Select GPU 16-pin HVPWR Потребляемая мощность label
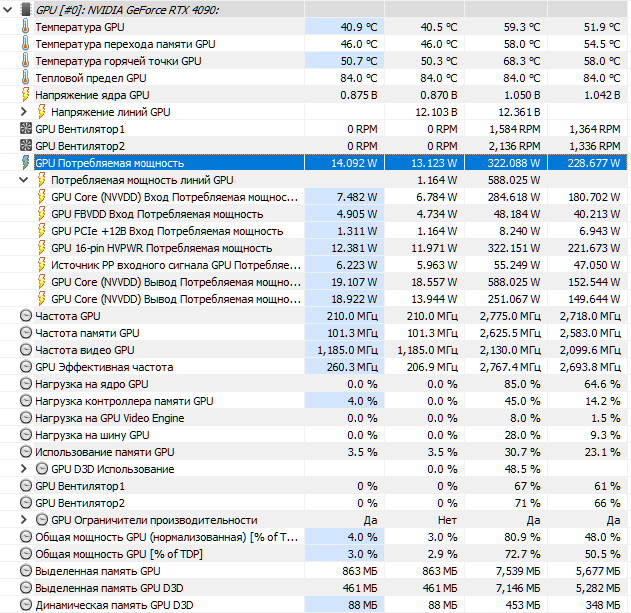631x613 pixels. point(161,248)
